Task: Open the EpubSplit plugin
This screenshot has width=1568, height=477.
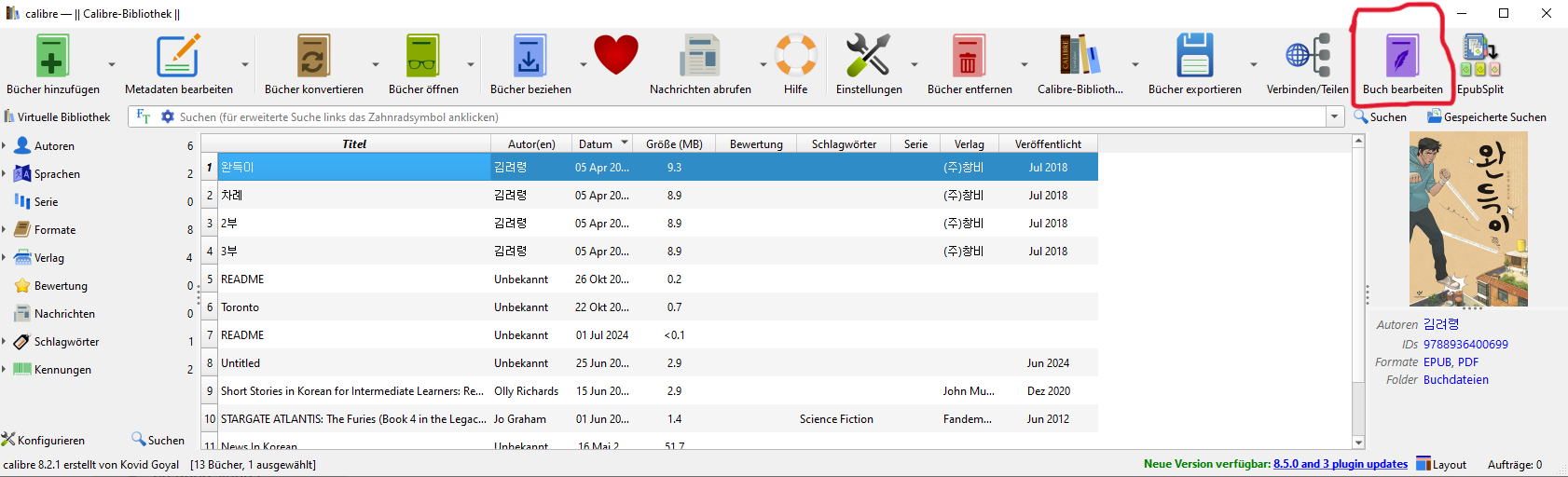Action: [1479, 57]
